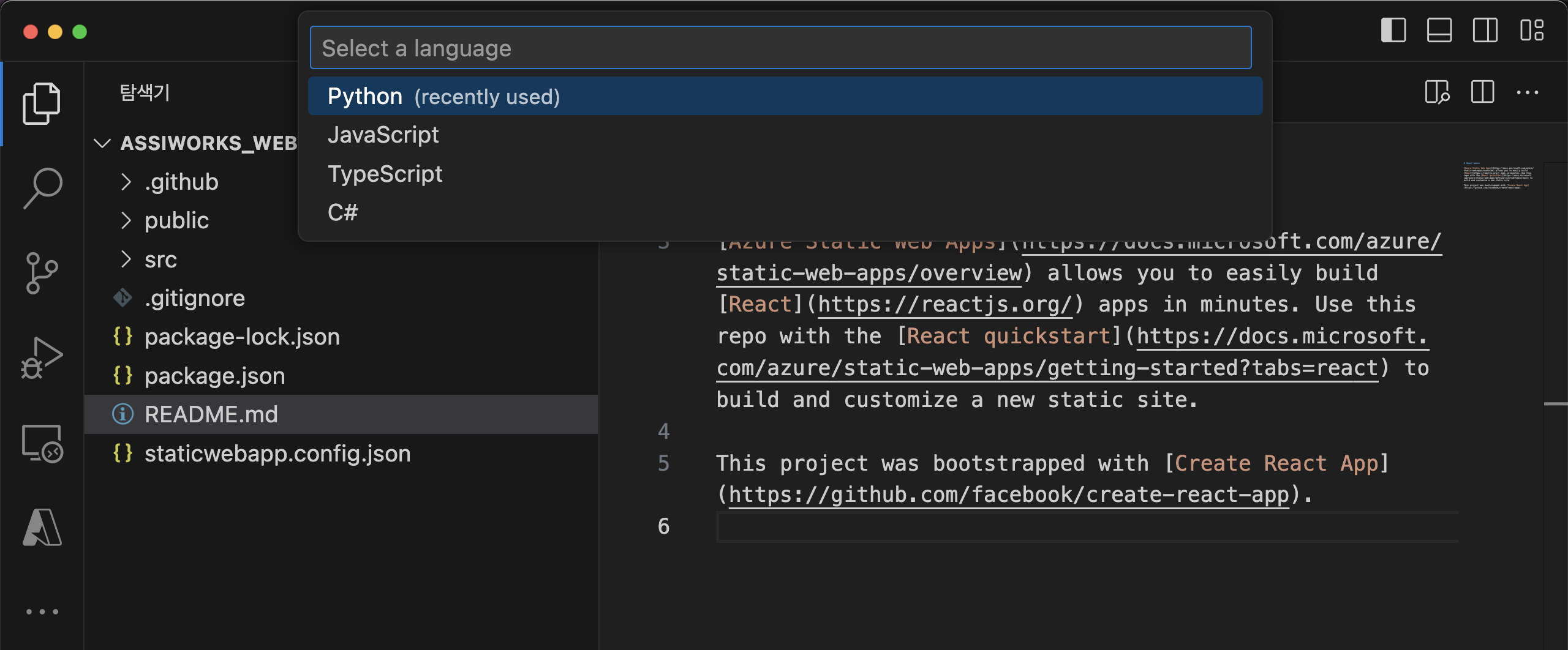The width and height of the screenshot is (1568, 650).
Task: Collapse the ASSIWORKS_WEB root folder
Action: (102, 143)
